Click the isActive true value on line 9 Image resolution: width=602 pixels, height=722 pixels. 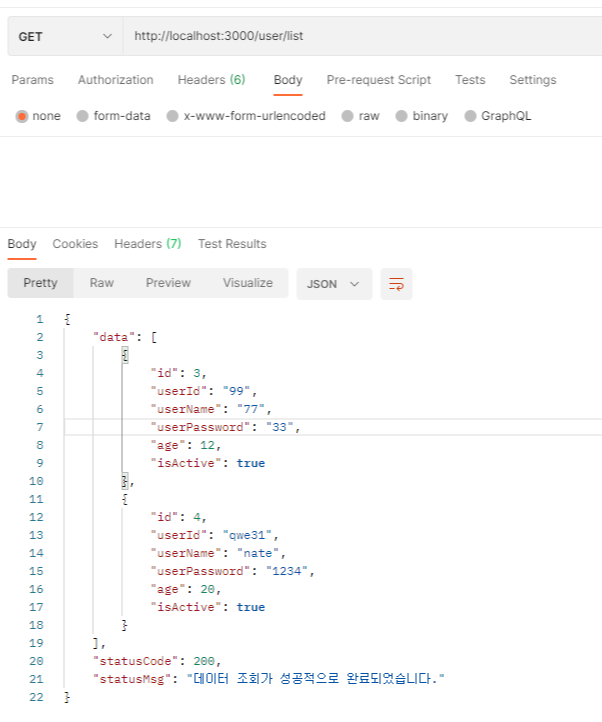pyautogui.click(x=251, y=463)
